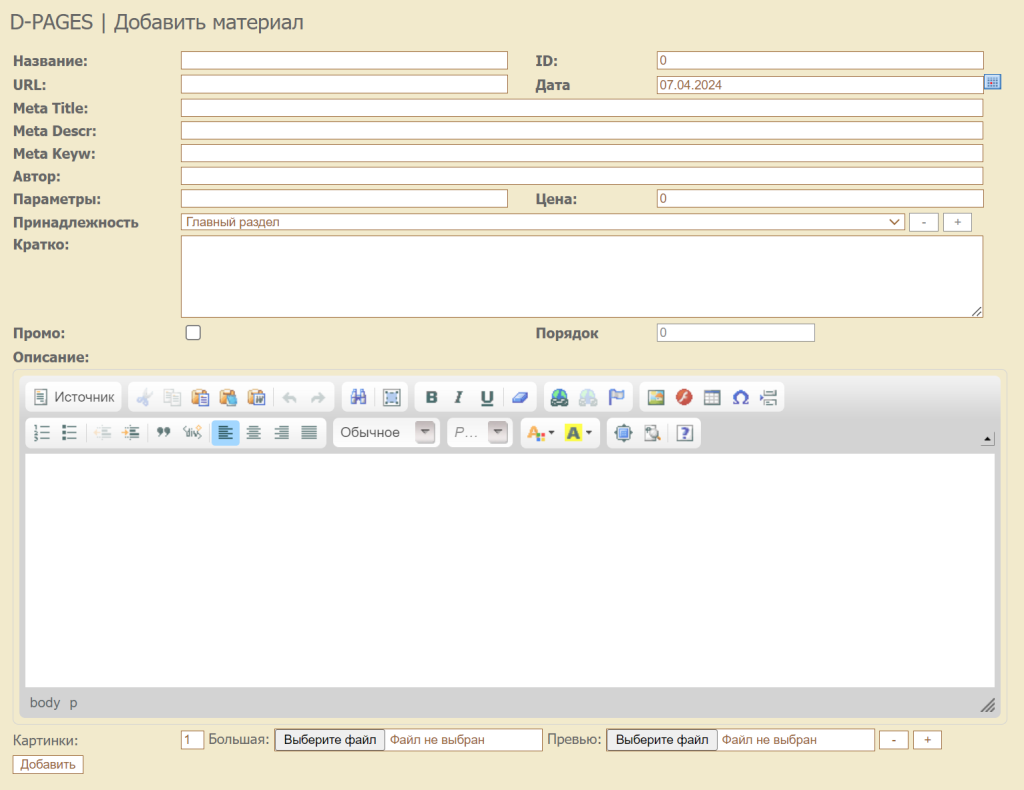Click the Remove Format eraser icon
Screen dimensions: 1024x790
[x=520, y=397]
